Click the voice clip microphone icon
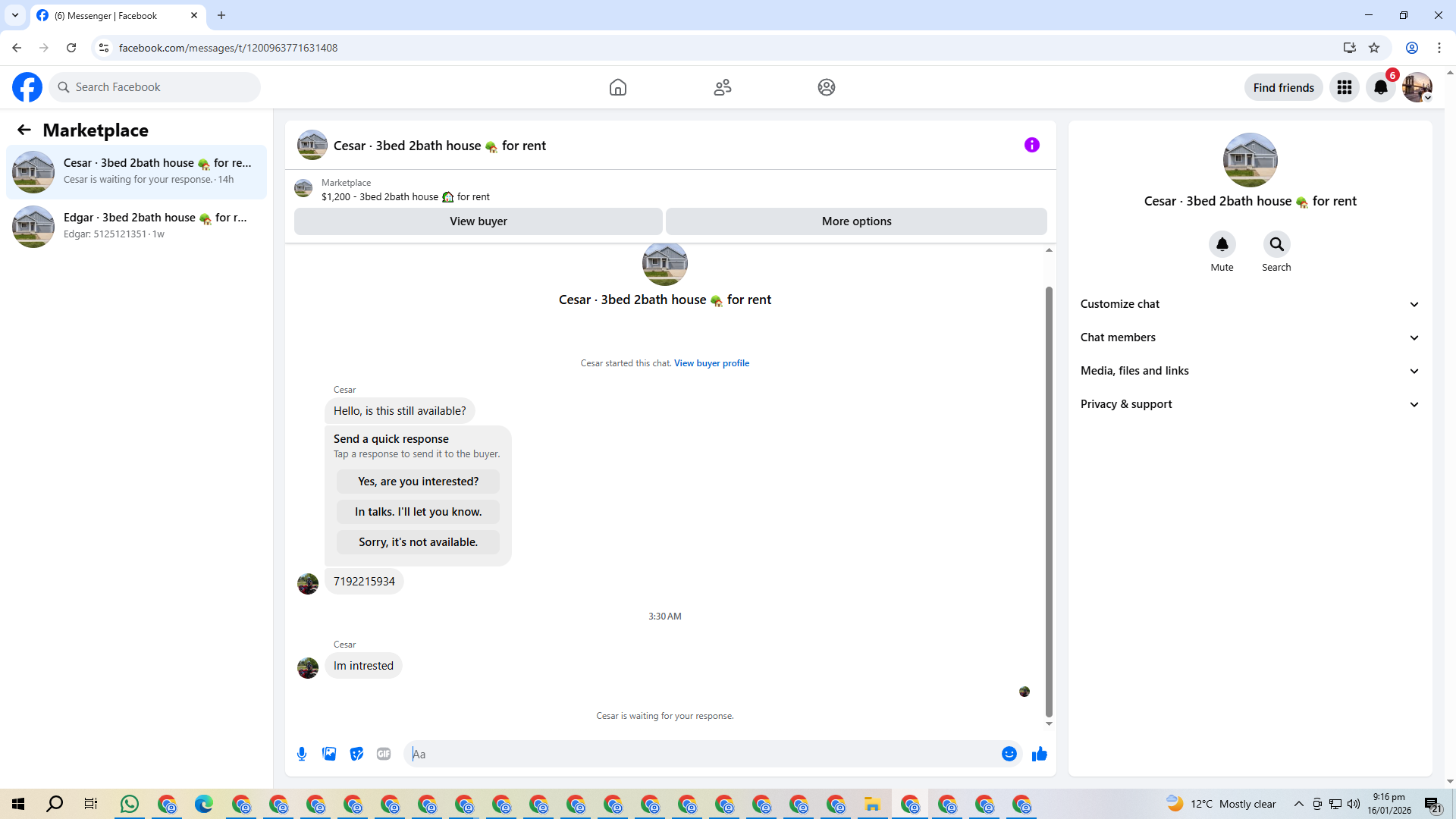 302,754
